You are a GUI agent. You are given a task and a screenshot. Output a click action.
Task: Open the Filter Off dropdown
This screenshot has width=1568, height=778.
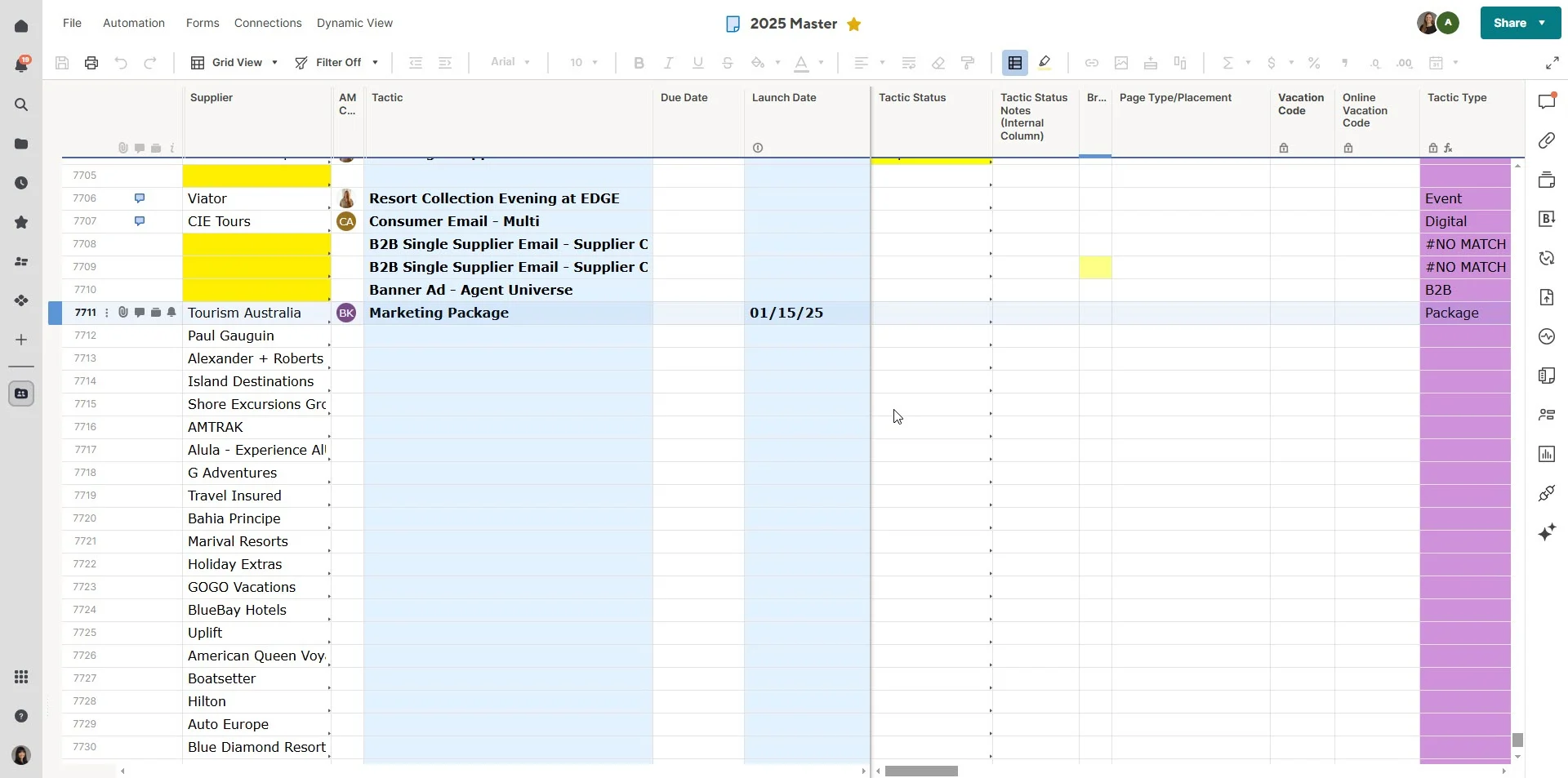coord(336,63)
